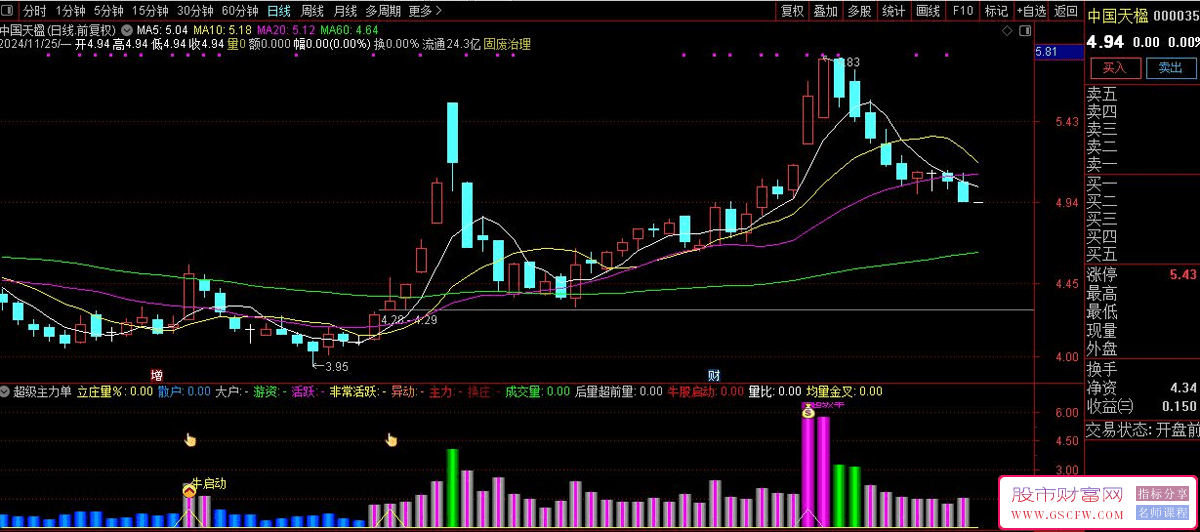The image size is (1200, 532).
Task: Open 多股 multi-stock view
Action: (859, 11)
